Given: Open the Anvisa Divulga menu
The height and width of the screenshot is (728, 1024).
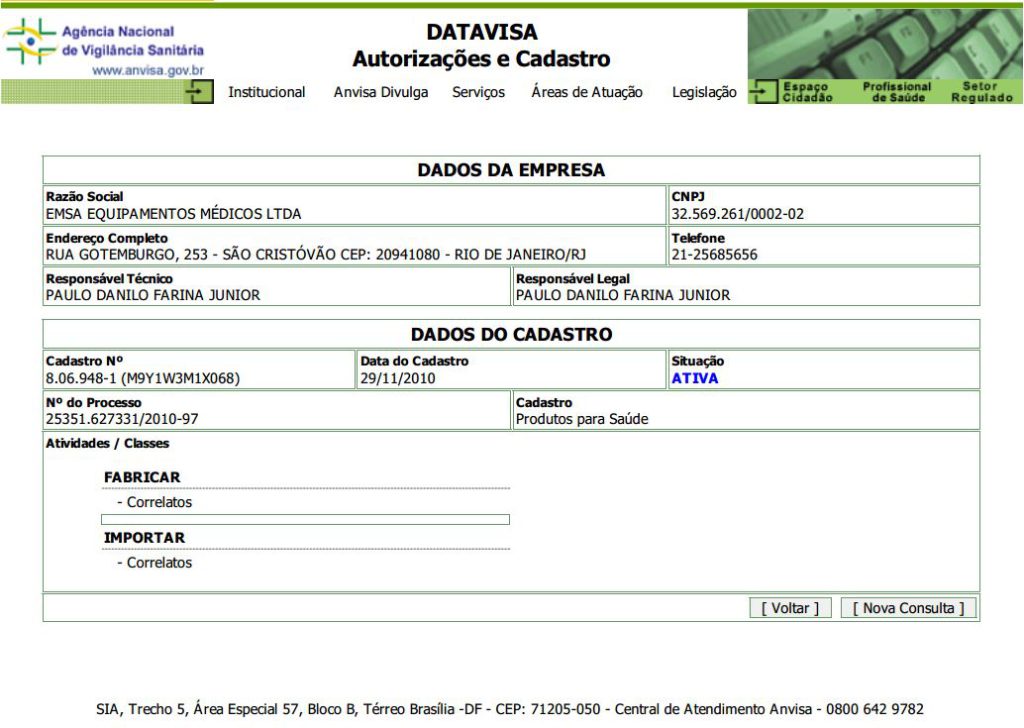Looking at the screenshot, I should point(381,92).
